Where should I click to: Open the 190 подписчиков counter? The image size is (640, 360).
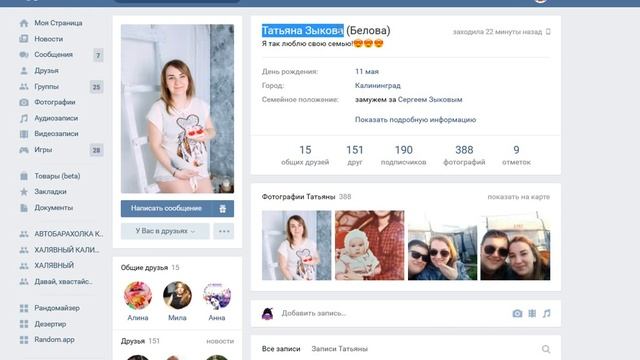403,156
